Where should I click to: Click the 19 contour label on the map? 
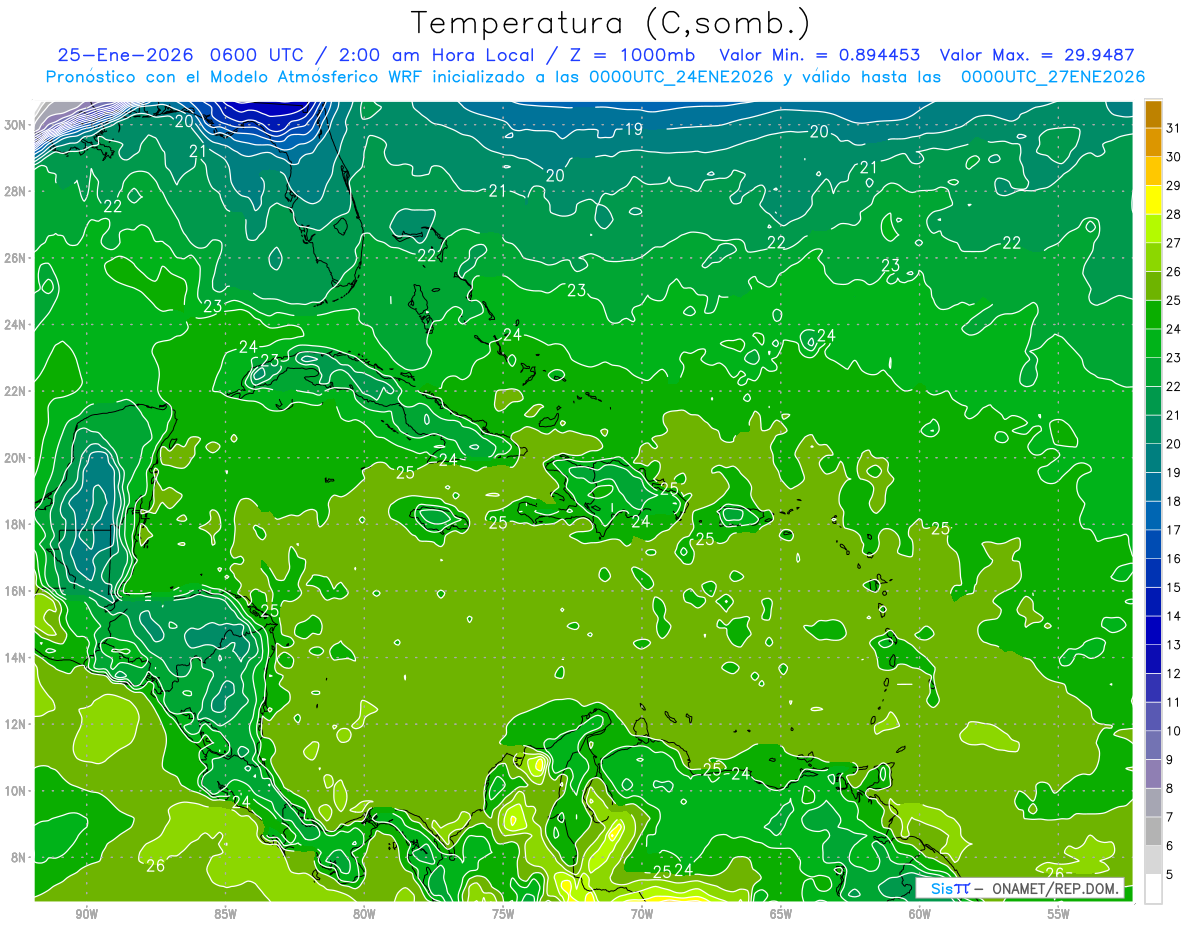point(633,129)
